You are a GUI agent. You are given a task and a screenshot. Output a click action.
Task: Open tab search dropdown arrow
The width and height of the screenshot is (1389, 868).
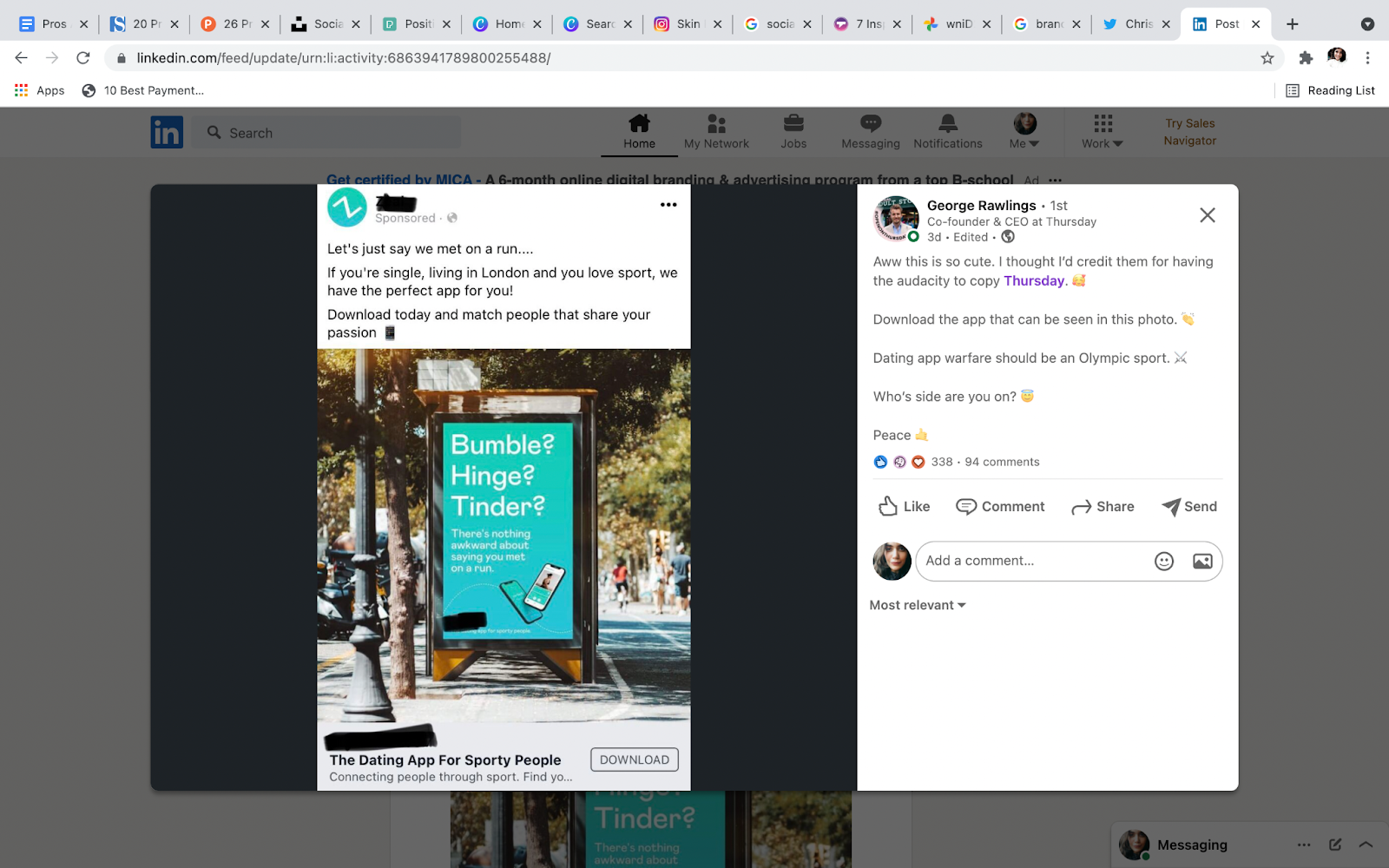point(1367,24)
